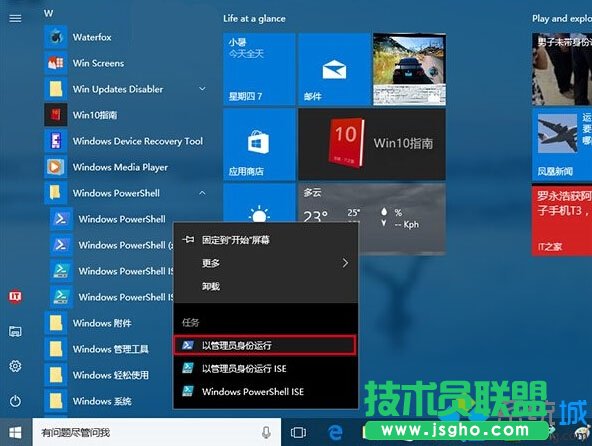This screenshot has width=592, height=446.
Task: Expand the Win Updates Disabler folder chevron
Action: click(202, 89)
